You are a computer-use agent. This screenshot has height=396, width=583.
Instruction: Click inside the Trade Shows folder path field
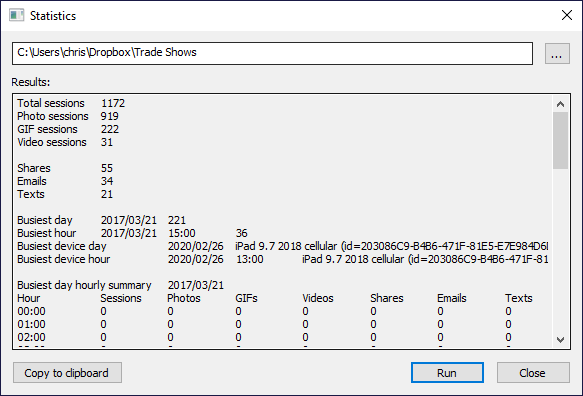[272, 54]
